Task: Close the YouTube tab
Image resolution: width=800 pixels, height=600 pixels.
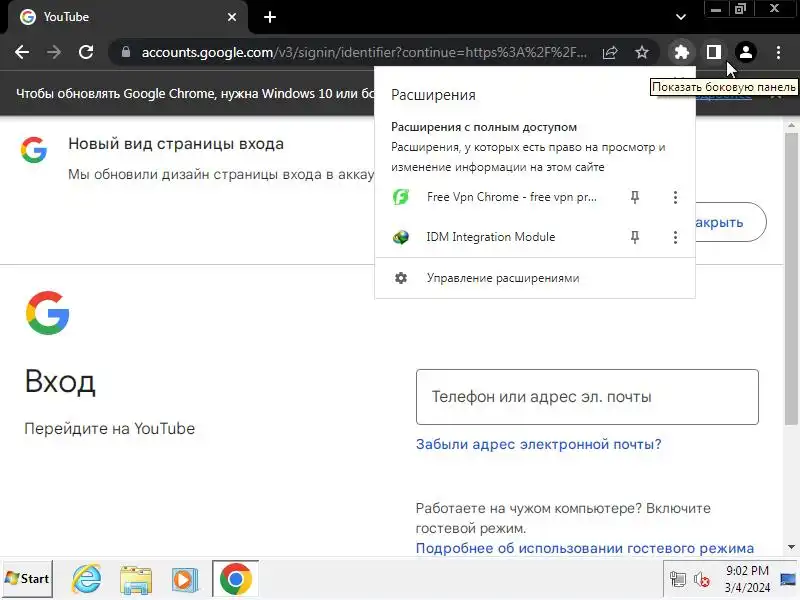Action: 232,17
